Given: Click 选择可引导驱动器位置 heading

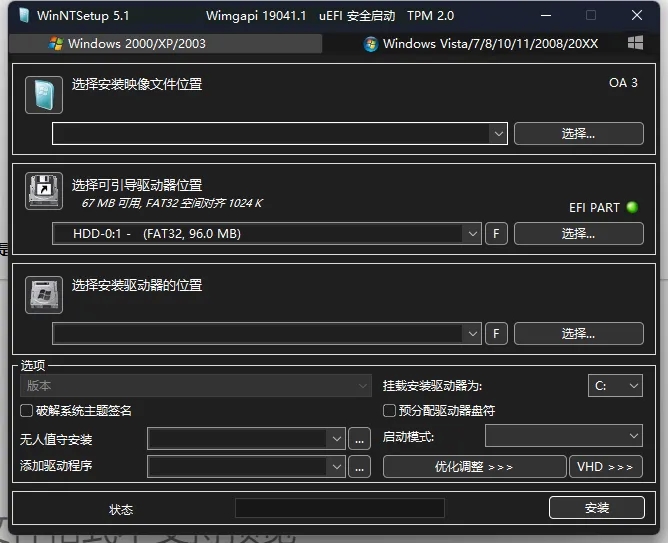Looking at the screenshot, I should pyautogui.click(x=137, y=185).
